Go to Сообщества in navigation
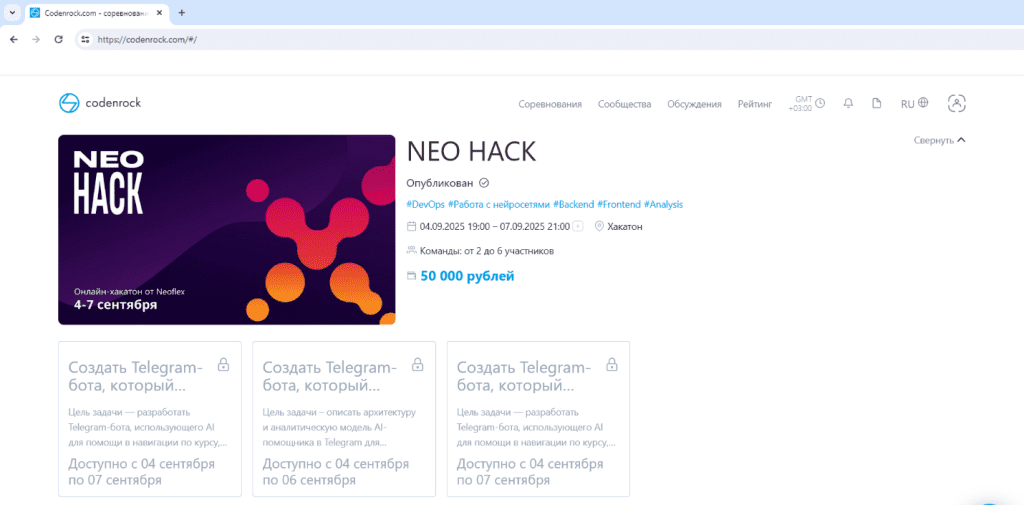Screen dimensions: 1024x505 click(x=624, y=104)
